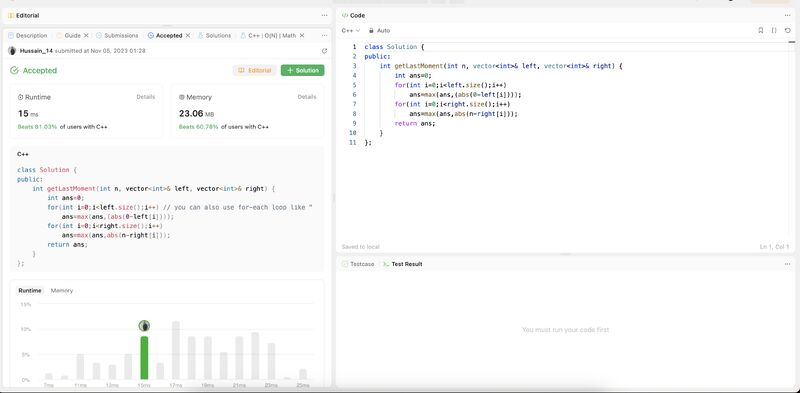Click the reset code arrow icon
Image resolution: width=800 pixels, height=393 pixels.
coord(788,31)
